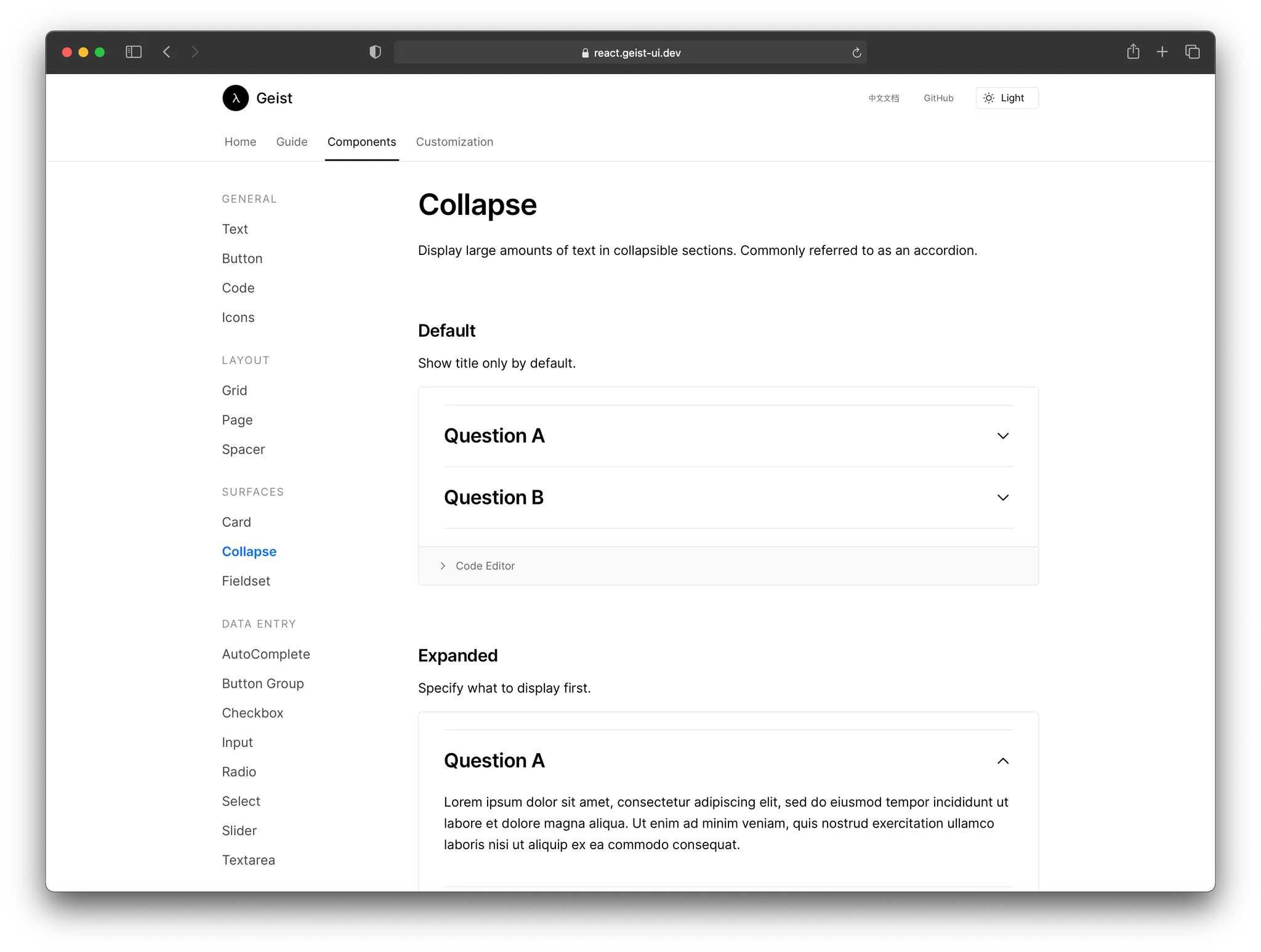Click the privacy shield icon
Viewport: 1261px width, 952px height.
click(375, 52)
